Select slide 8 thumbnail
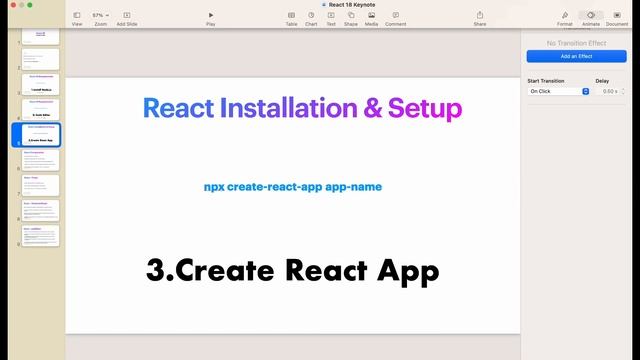640x360 pixels. click(40, 211)
